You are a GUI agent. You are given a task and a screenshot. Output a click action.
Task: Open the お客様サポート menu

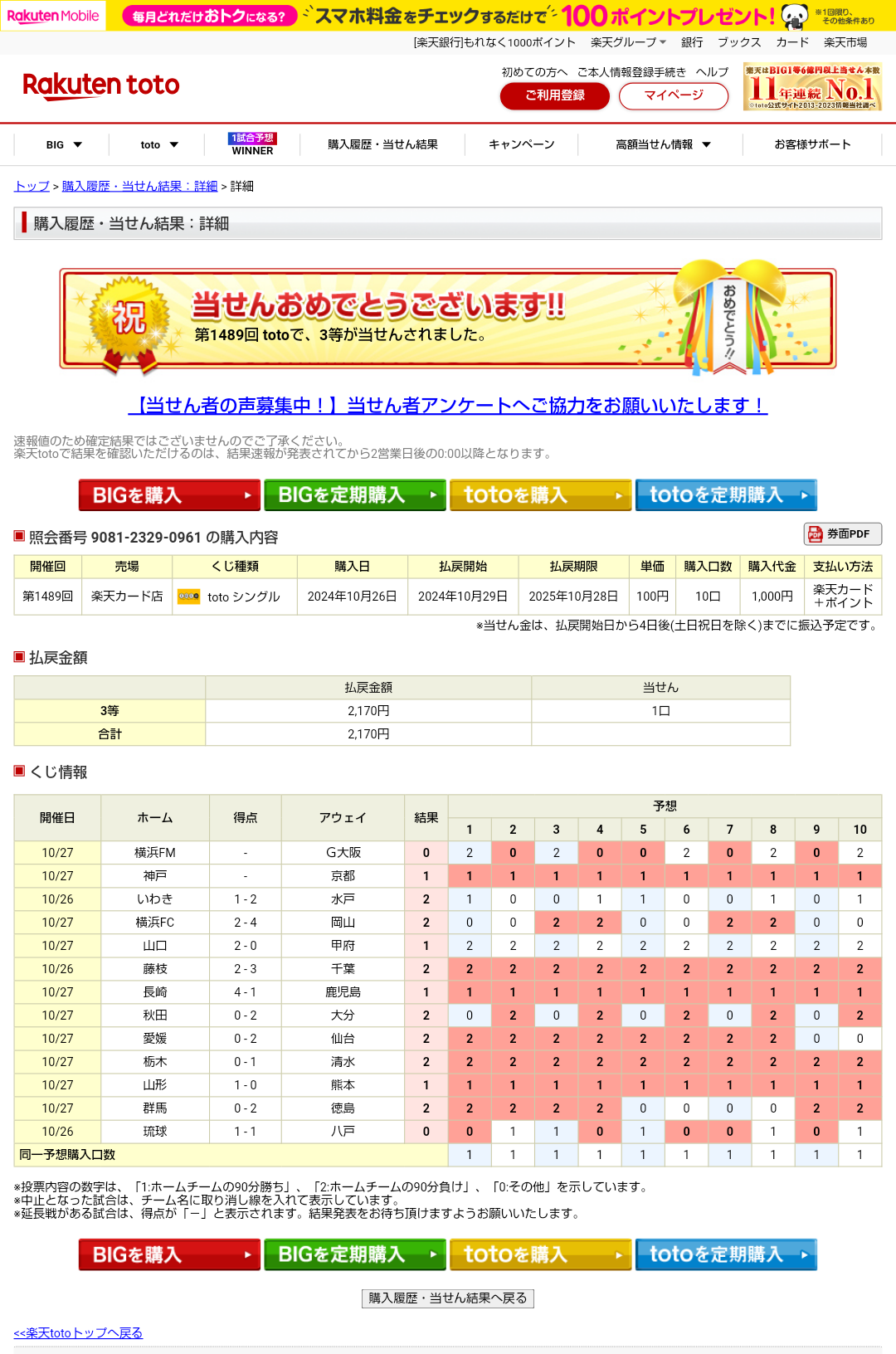pyautogui.click(x=812, y=144)
